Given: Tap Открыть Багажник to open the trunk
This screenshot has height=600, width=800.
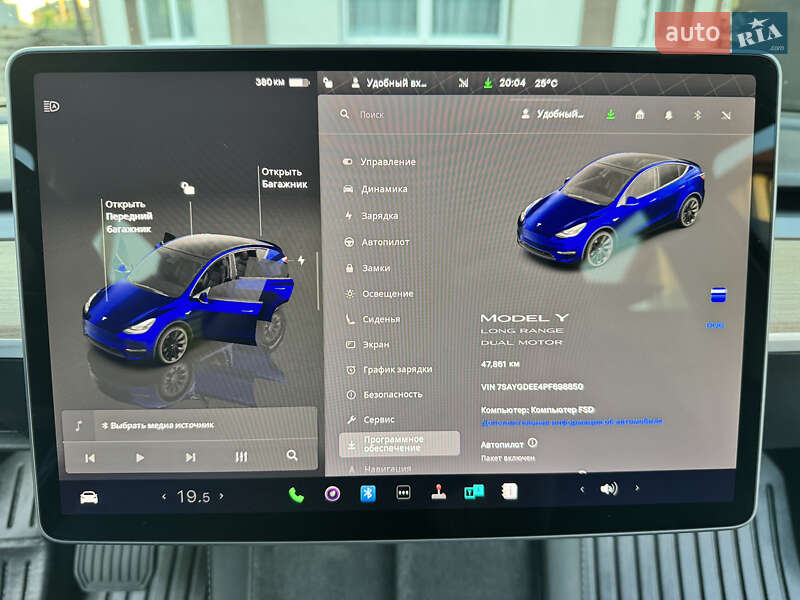Looking at the screenshot, I should [x=283, y=179].
